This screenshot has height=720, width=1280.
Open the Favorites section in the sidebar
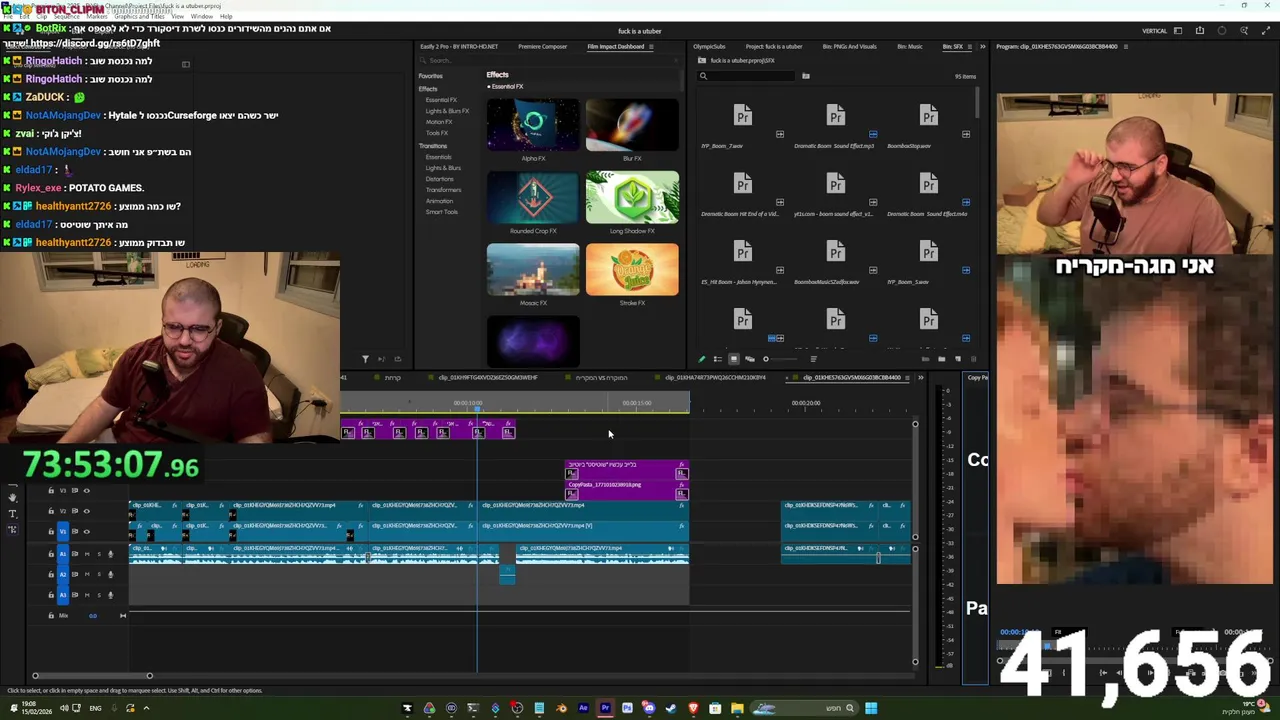pos(430,76)
